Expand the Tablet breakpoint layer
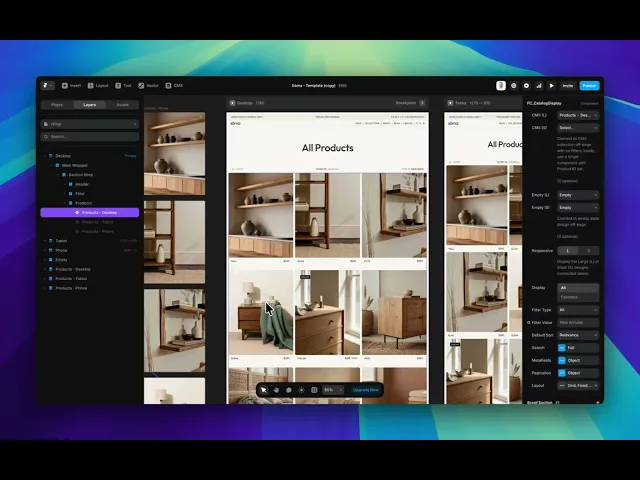The image size is (640, 480). (x=44, y=241)
